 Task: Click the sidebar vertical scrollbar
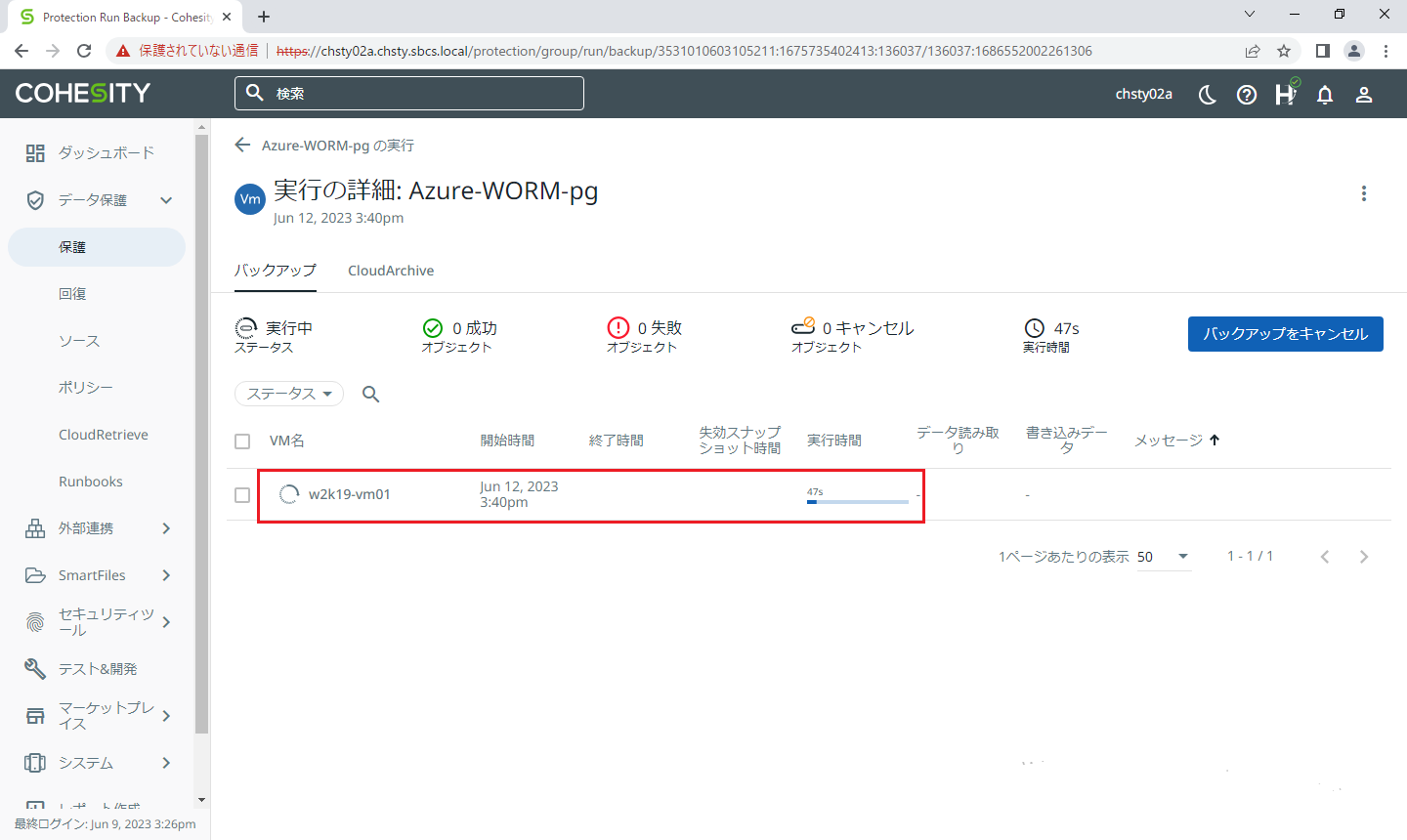pos(201,435)
